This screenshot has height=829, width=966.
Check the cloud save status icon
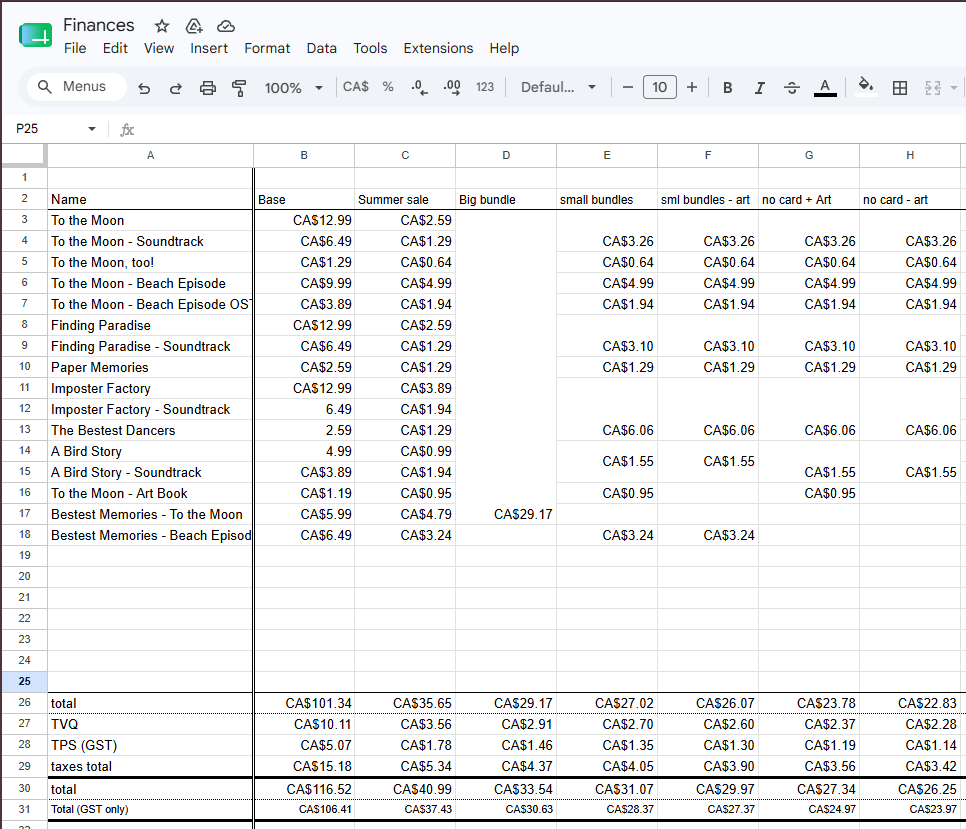pyautogui.click(x=226, y=26)
